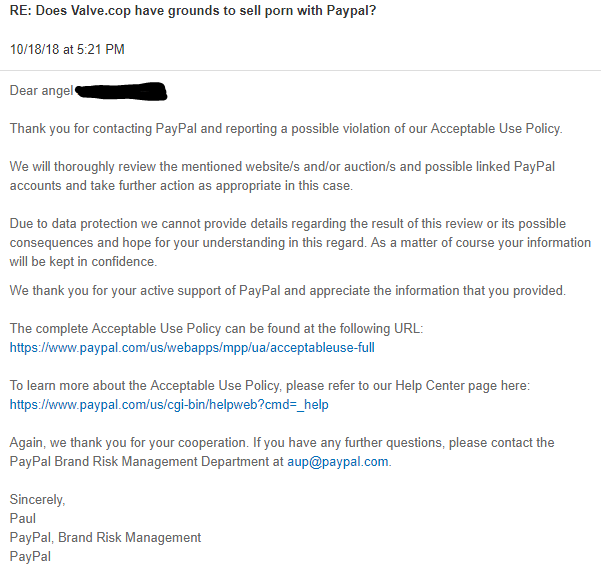Click 'Again, we thank you for your cooperation' sentence

tap(281, 442)
